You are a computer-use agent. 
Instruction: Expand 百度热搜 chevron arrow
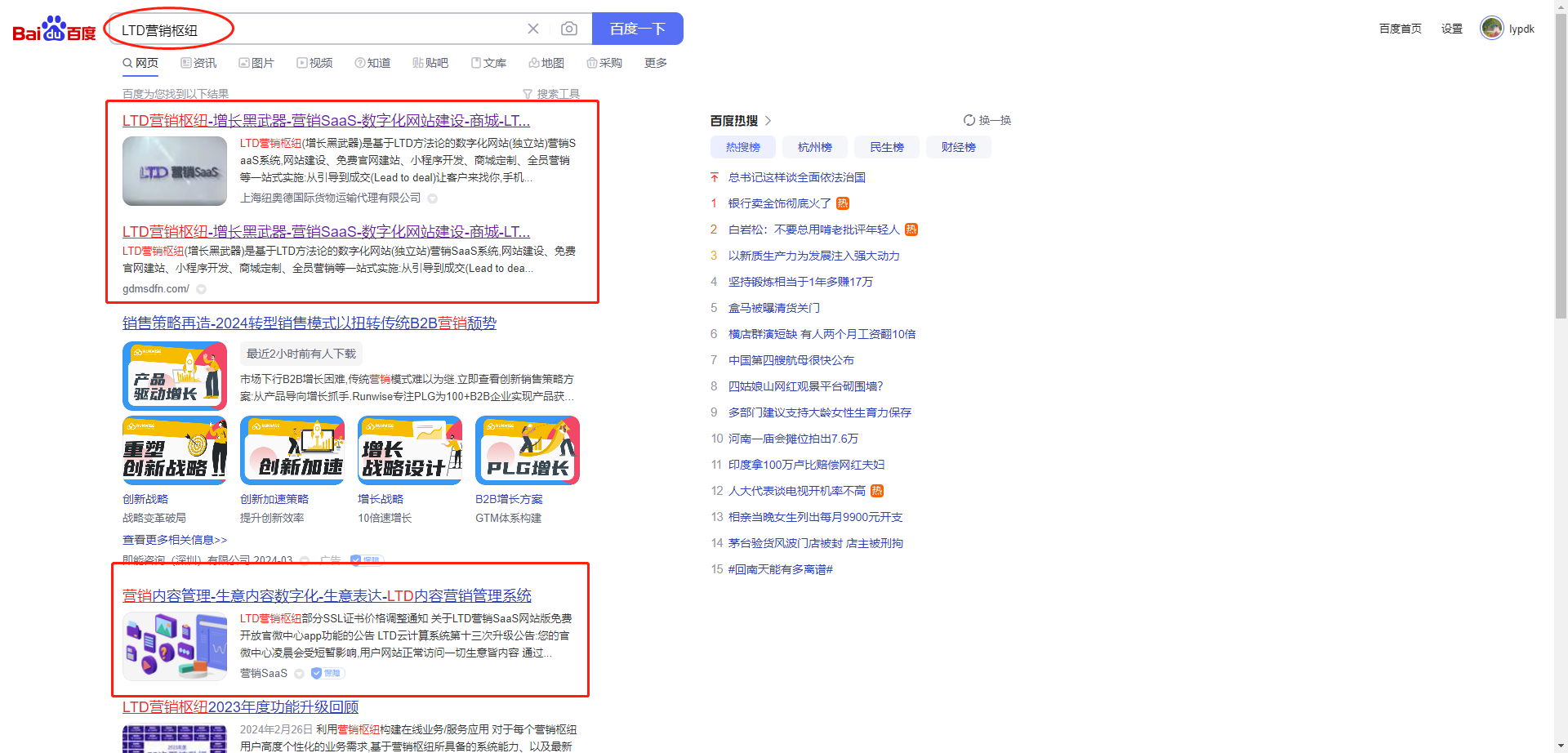click(768, 121)
